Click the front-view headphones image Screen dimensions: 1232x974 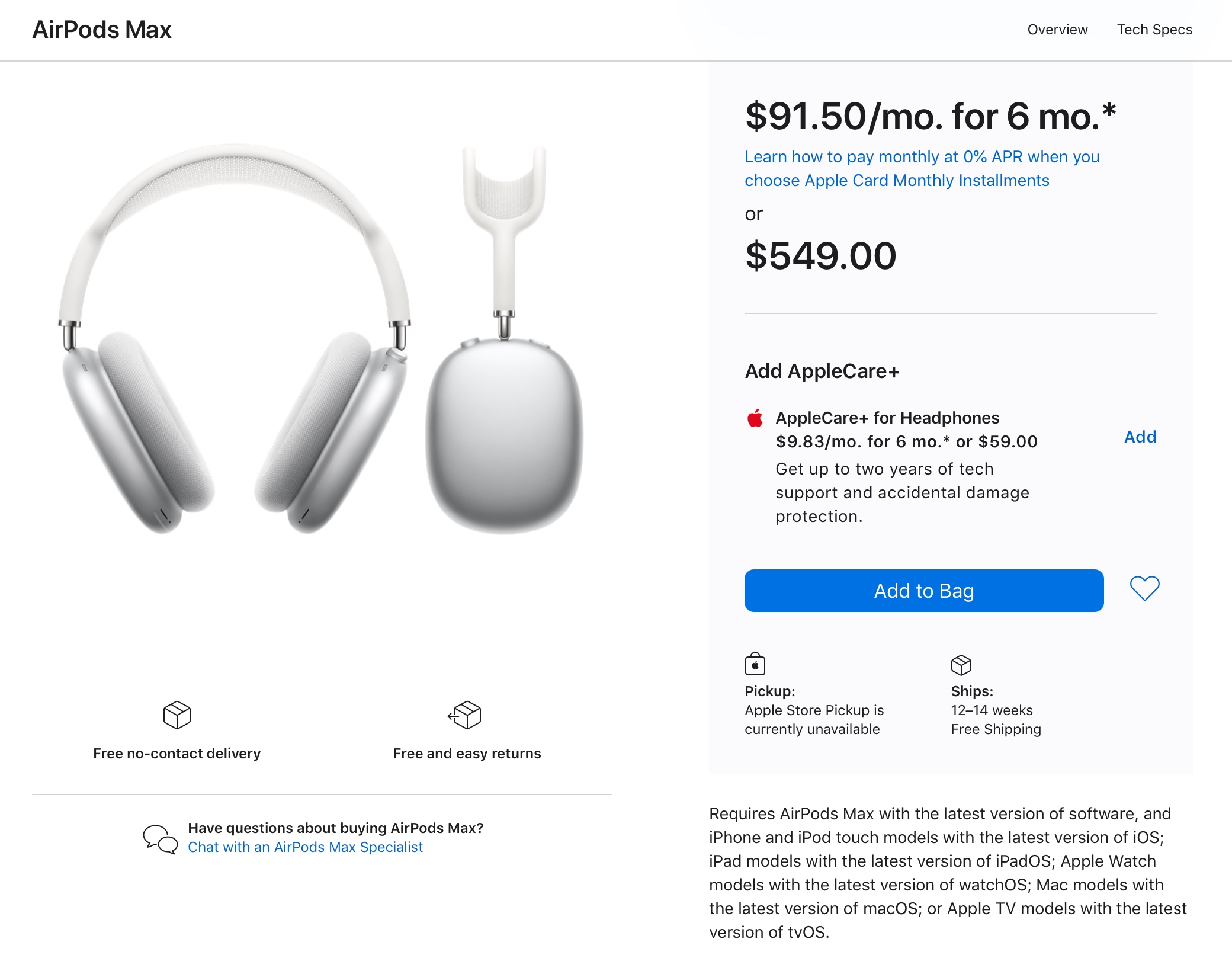235,338
